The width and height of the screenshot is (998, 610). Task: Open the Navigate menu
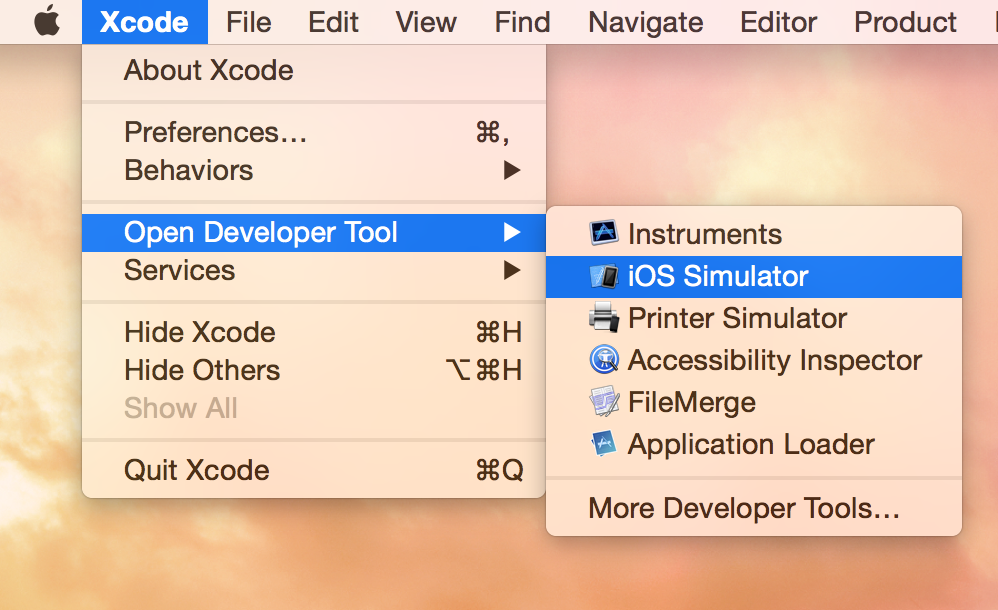pos(645,22)
